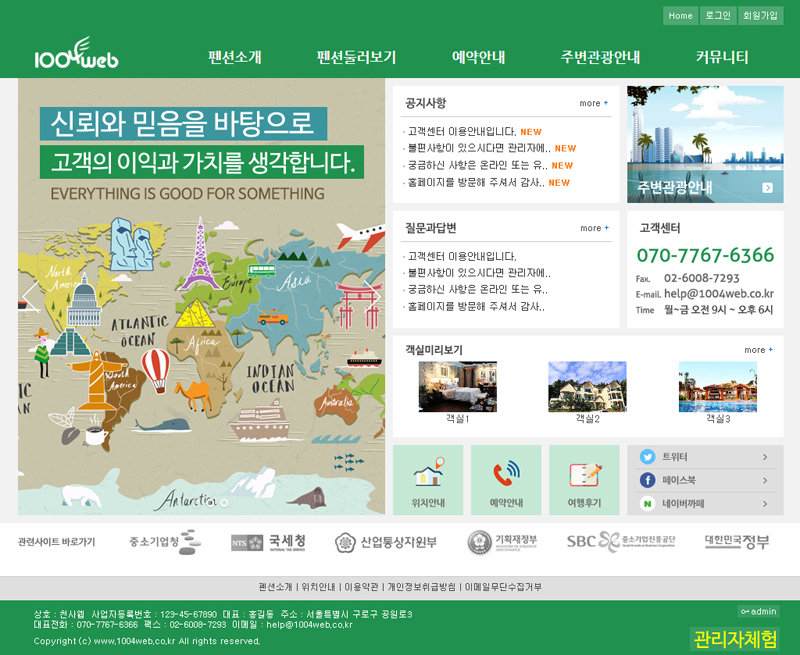Click the 회원가입 button
800x655 pixels.
click(x=760, y=16)
